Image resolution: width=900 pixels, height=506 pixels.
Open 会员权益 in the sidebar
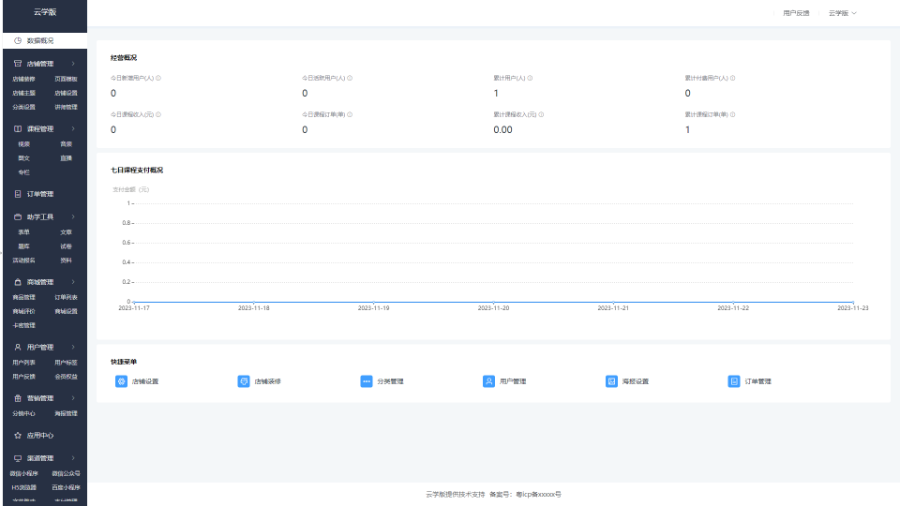(x=66, y=377)
